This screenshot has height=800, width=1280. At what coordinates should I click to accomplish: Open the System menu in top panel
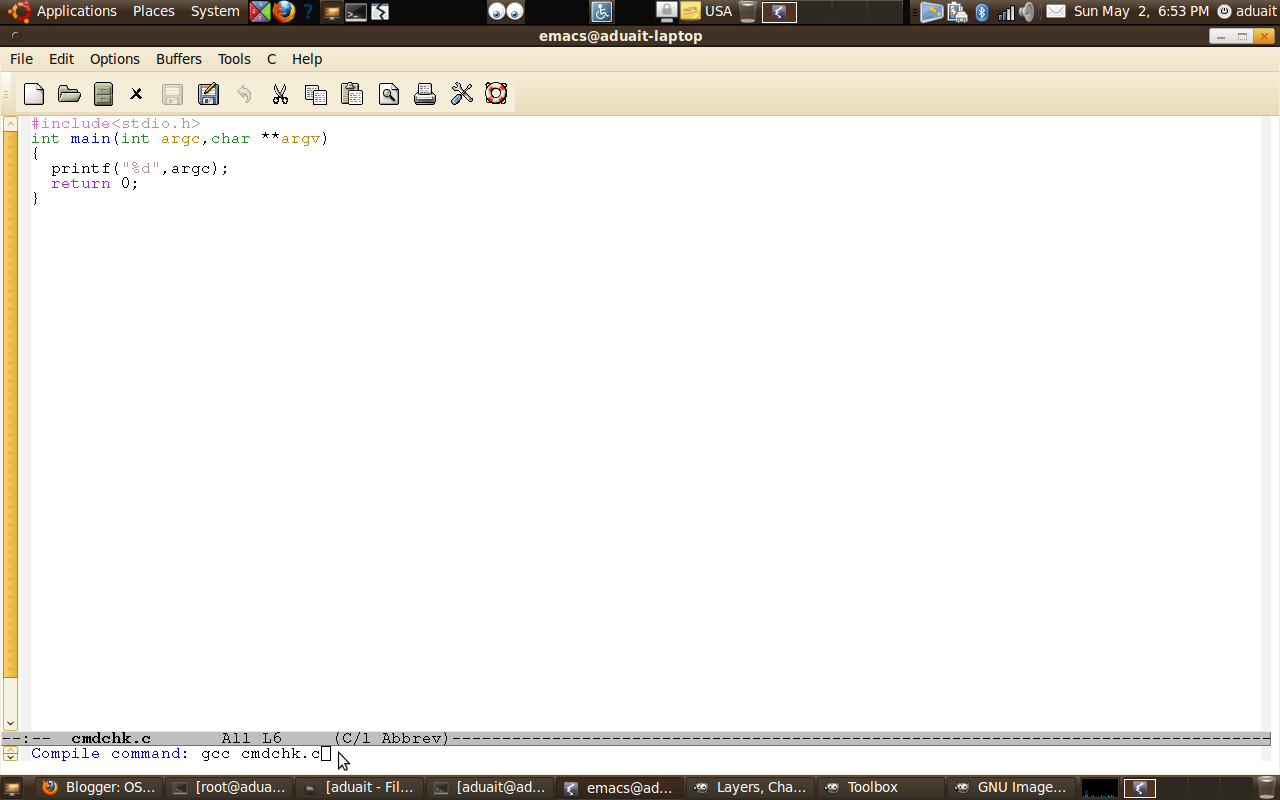[x=215, y=11]
